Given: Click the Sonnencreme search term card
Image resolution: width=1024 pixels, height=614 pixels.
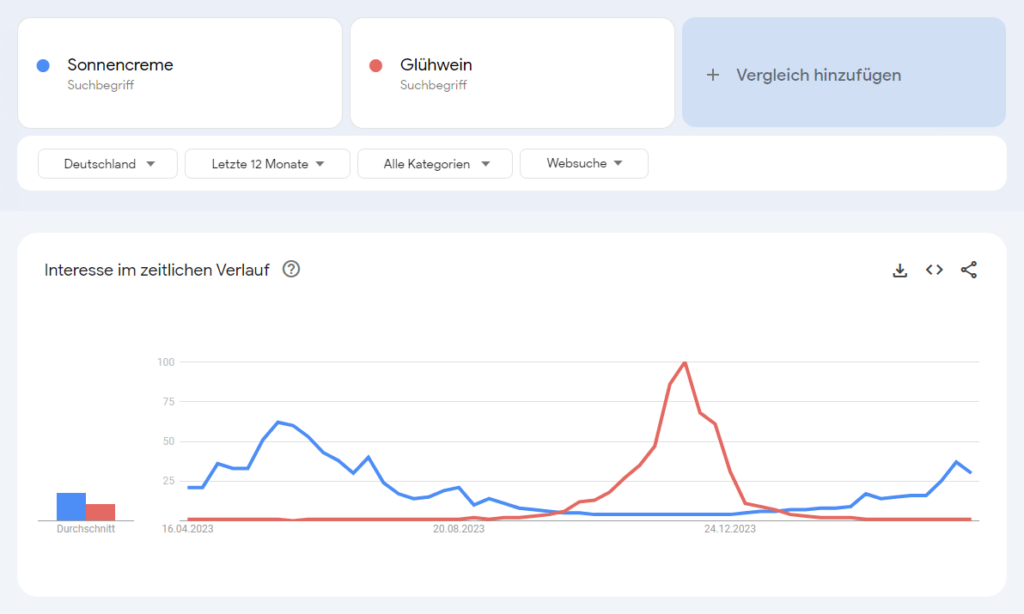Looking at the screenshot, I should tap(180, 72).
